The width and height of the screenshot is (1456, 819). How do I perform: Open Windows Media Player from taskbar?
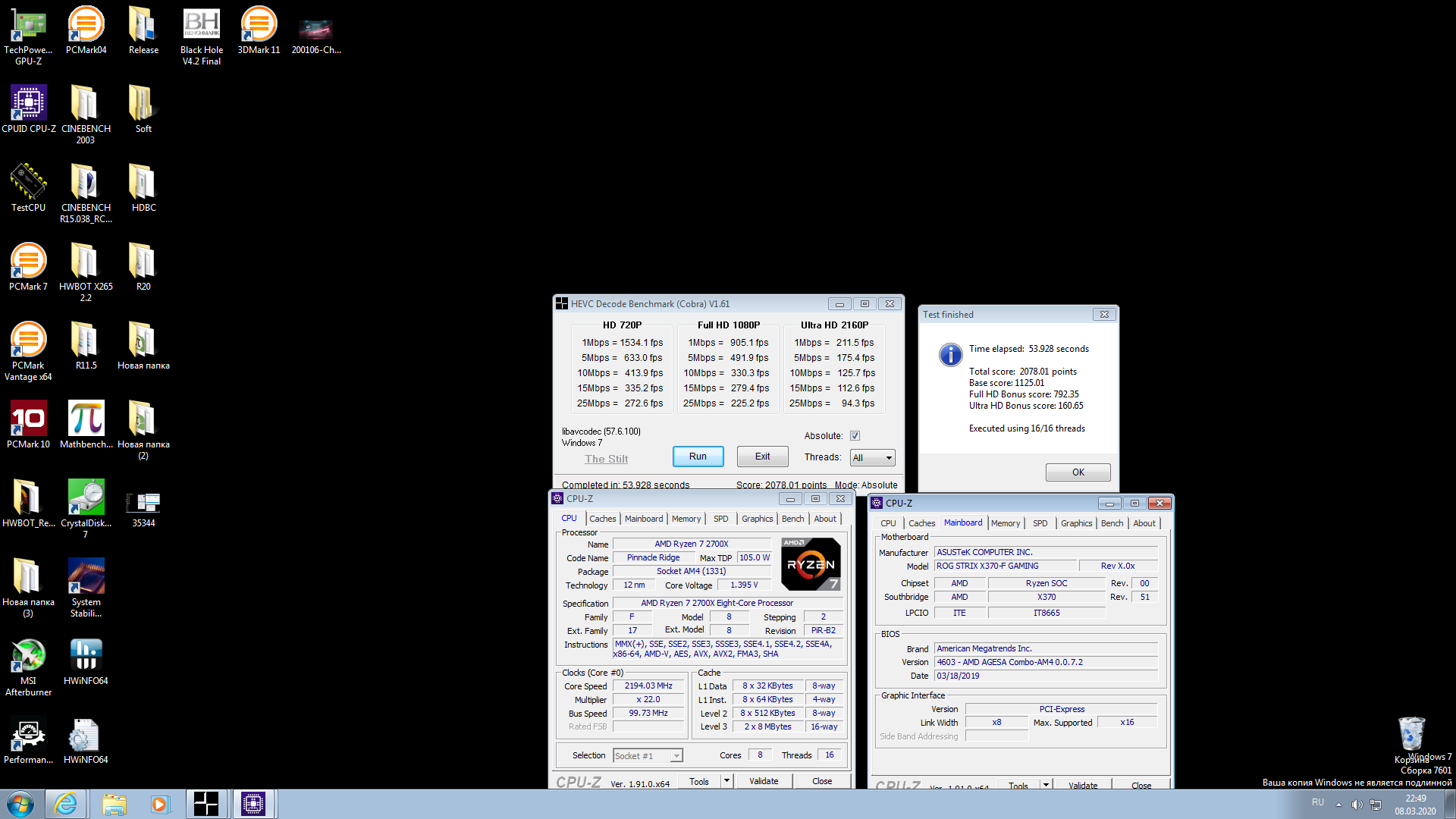159,804
